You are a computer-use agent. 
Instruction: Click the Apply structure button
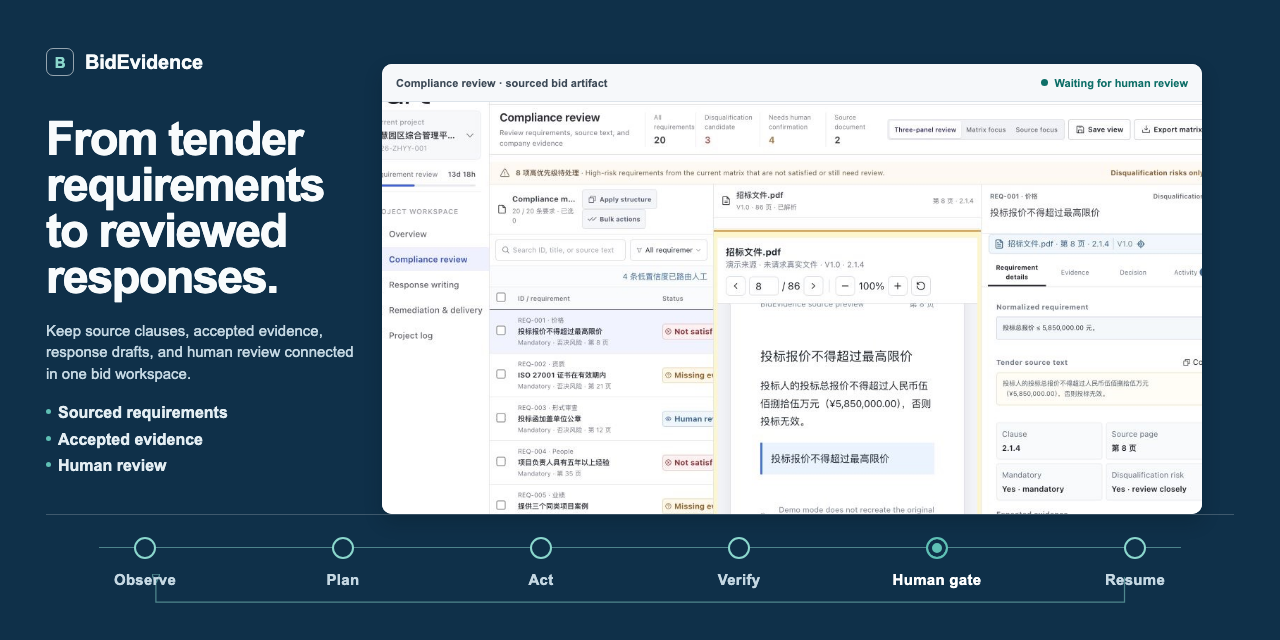pos(620,199)
